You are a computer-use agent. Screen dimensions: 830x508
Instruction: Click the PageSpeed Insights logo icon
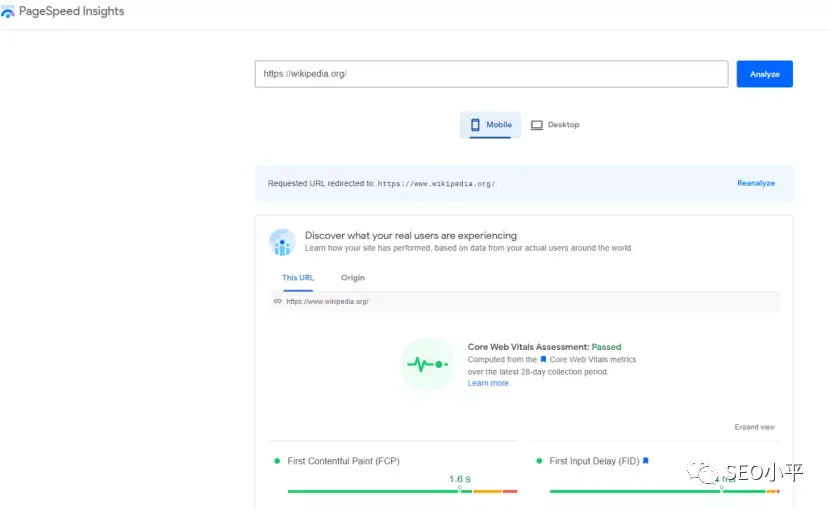[x=7, y=12]
